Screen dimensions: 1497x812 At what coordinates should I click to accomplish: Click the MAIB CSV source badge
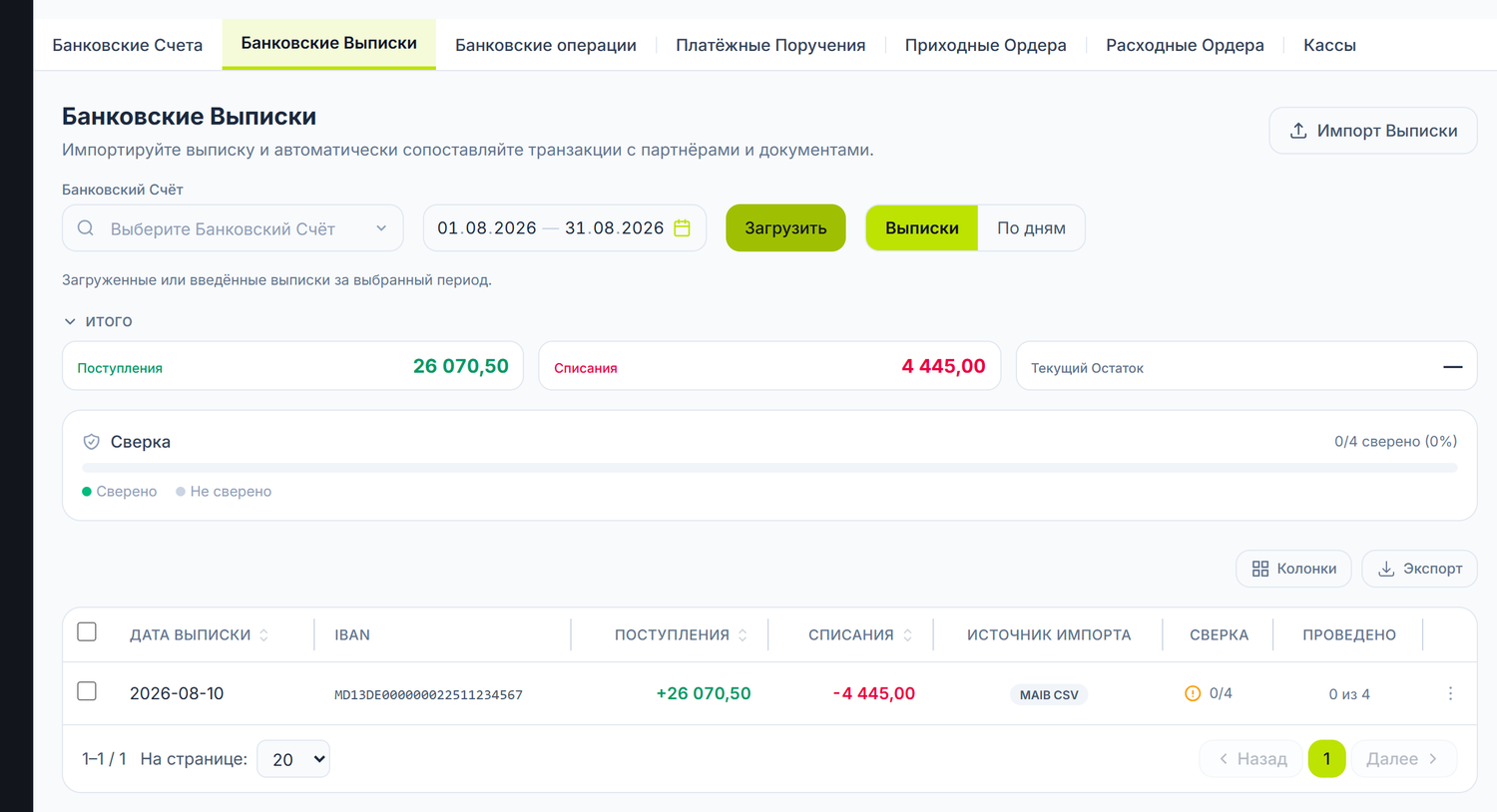coord(1049,694)
